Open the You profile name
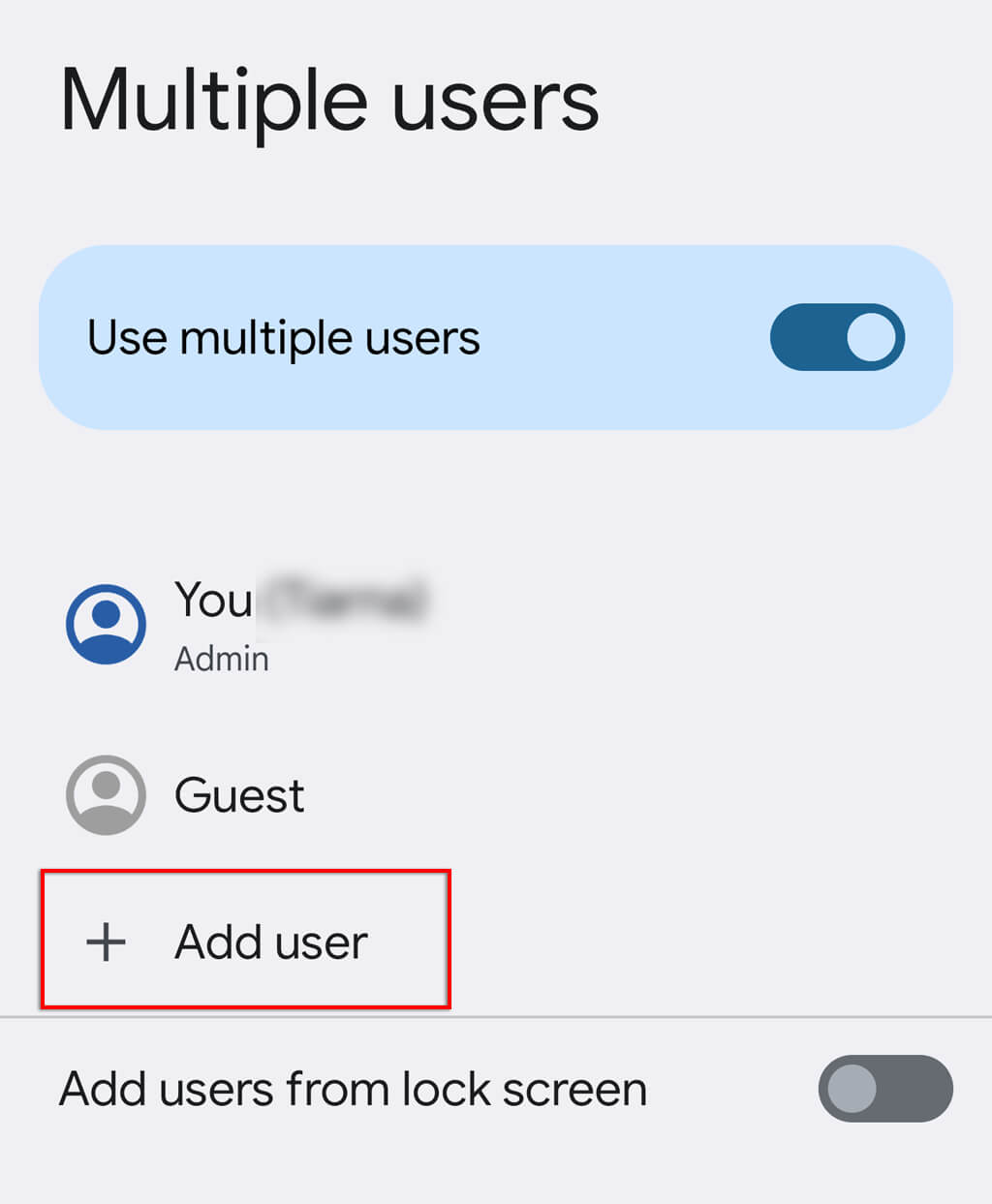 point(213,601)
